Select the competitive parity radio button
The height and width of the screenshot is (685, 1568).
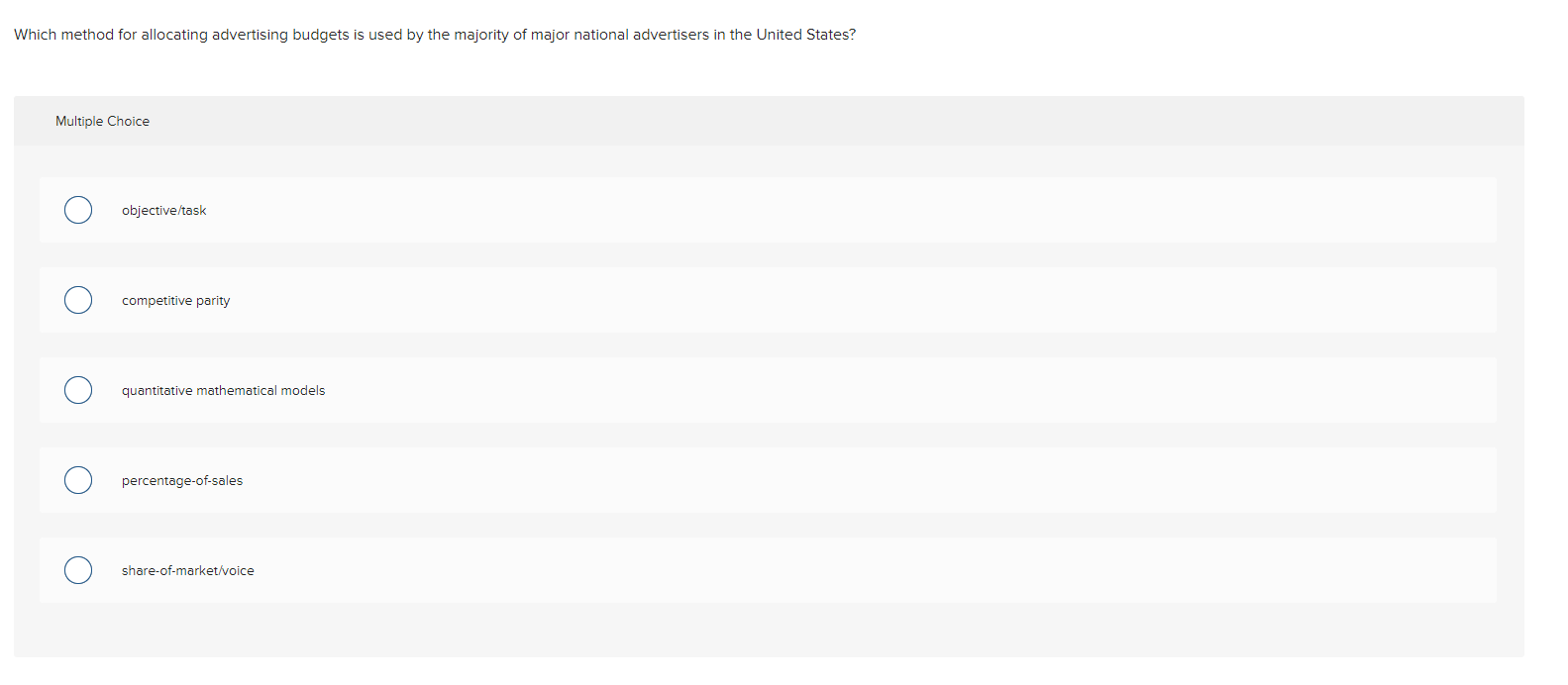[78, 300]
